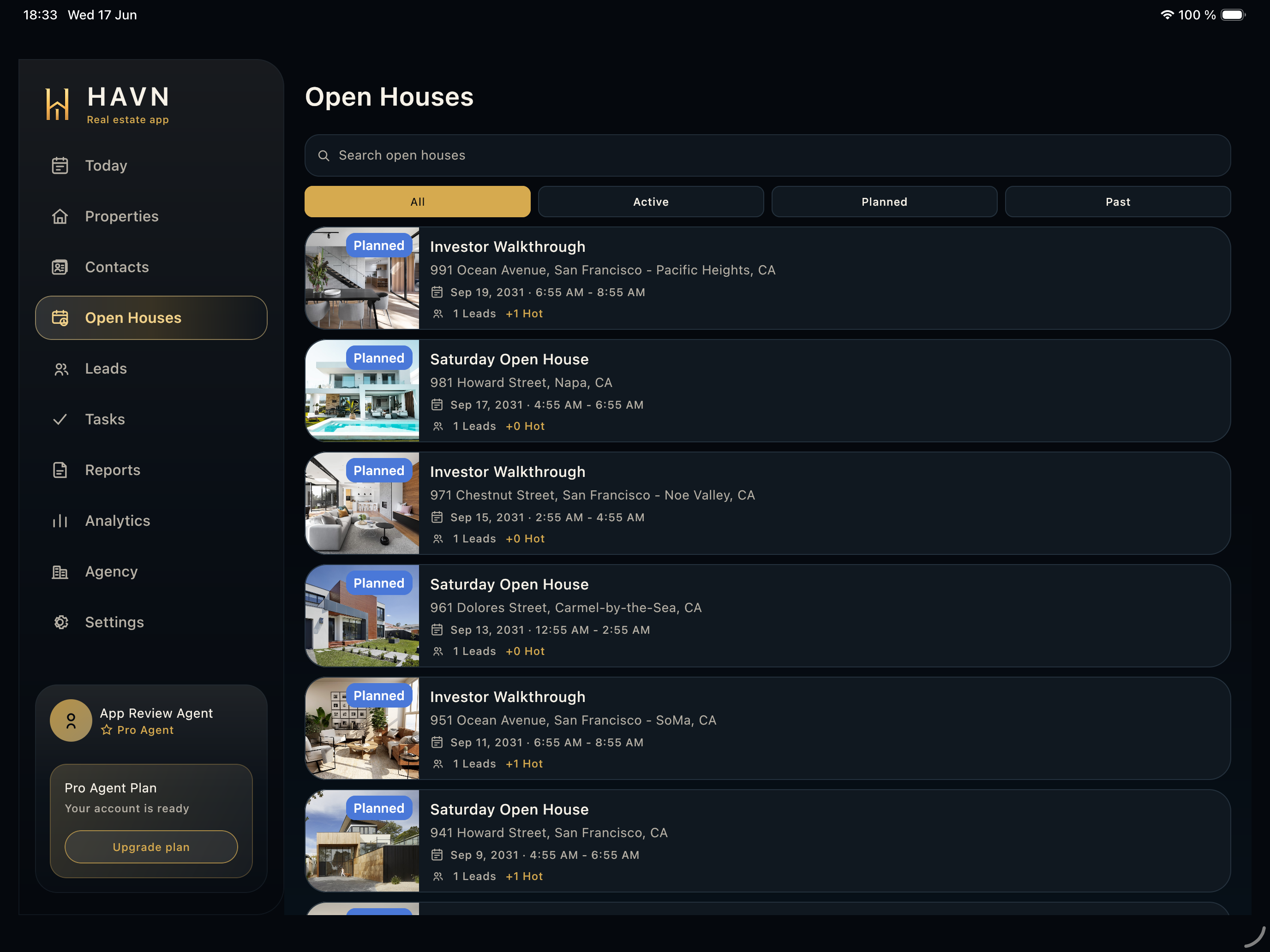Select the All filter tab
The width and height of the screenshot is (1270, 952).
click(417, 202)
